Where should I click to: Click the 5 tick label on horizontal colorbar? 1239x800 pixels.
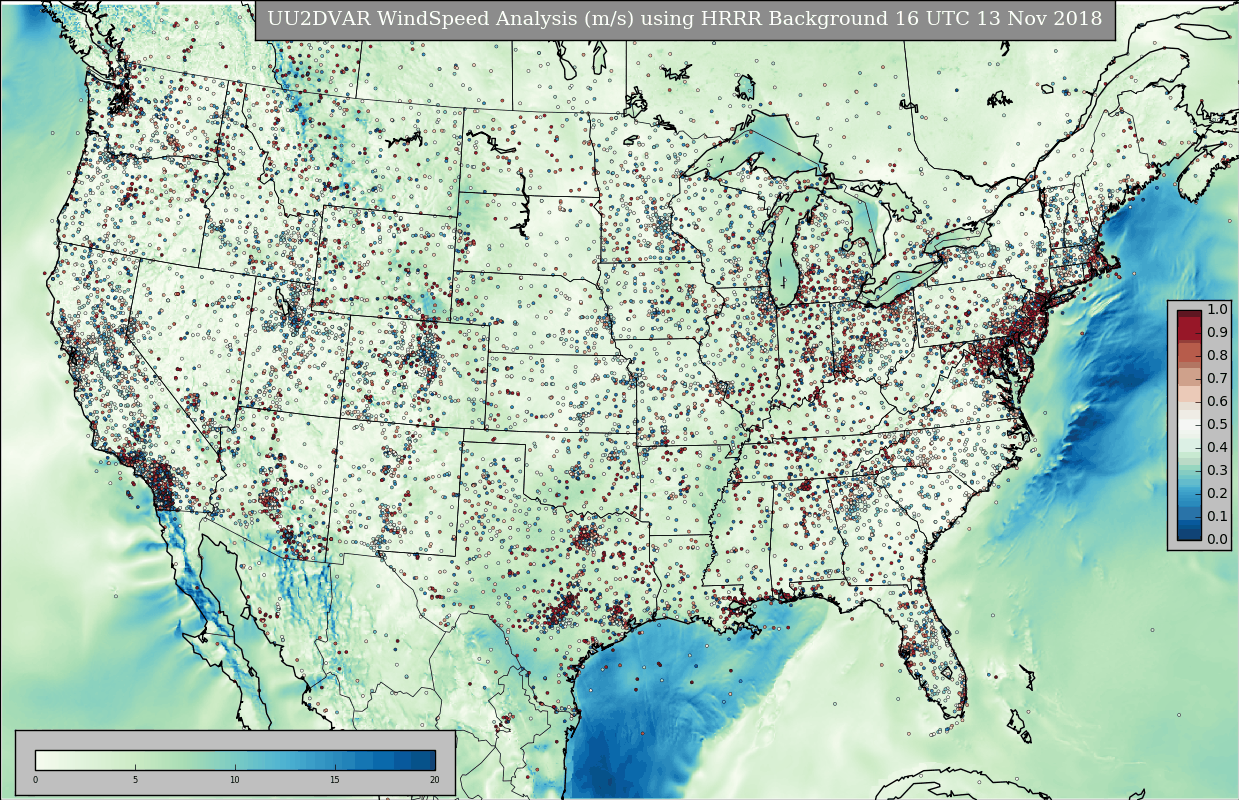[135, 780]
